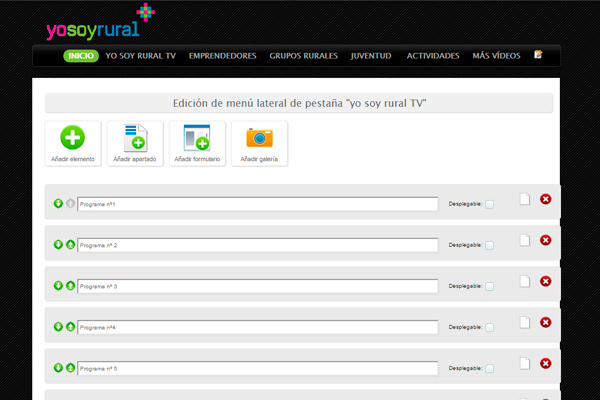
Task: Open page icon for Programa nº 3
Action: pyautogui.click(x=525, y=281)
